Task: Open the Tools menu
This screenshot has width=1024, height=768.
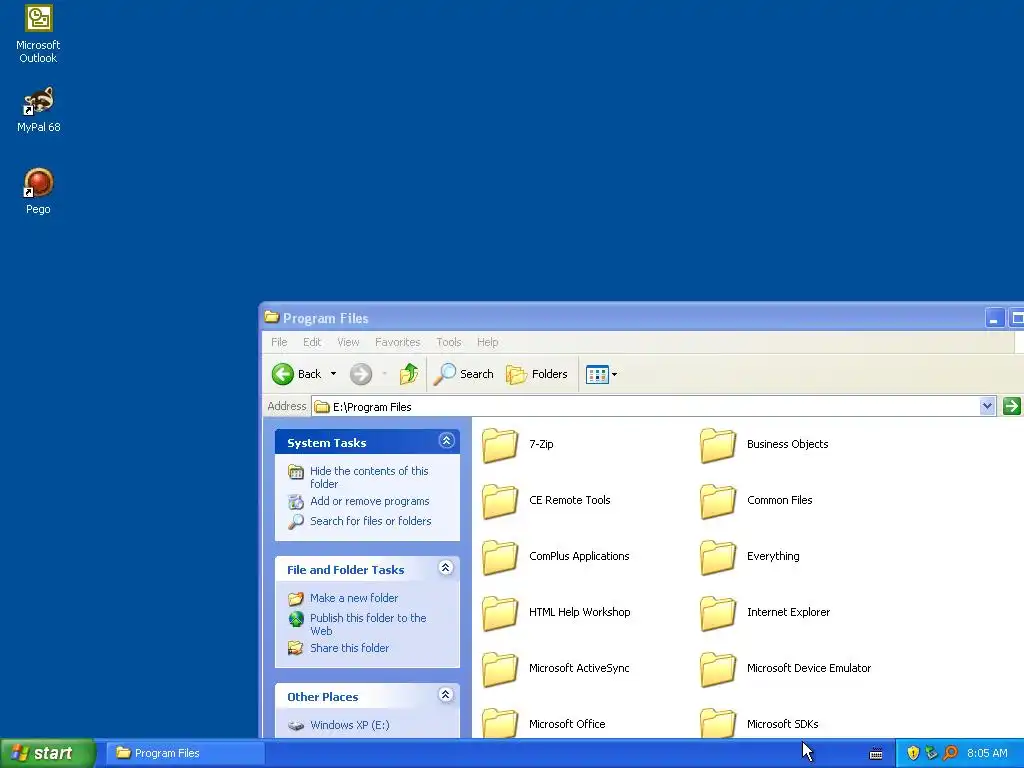Action: [449, 342]
